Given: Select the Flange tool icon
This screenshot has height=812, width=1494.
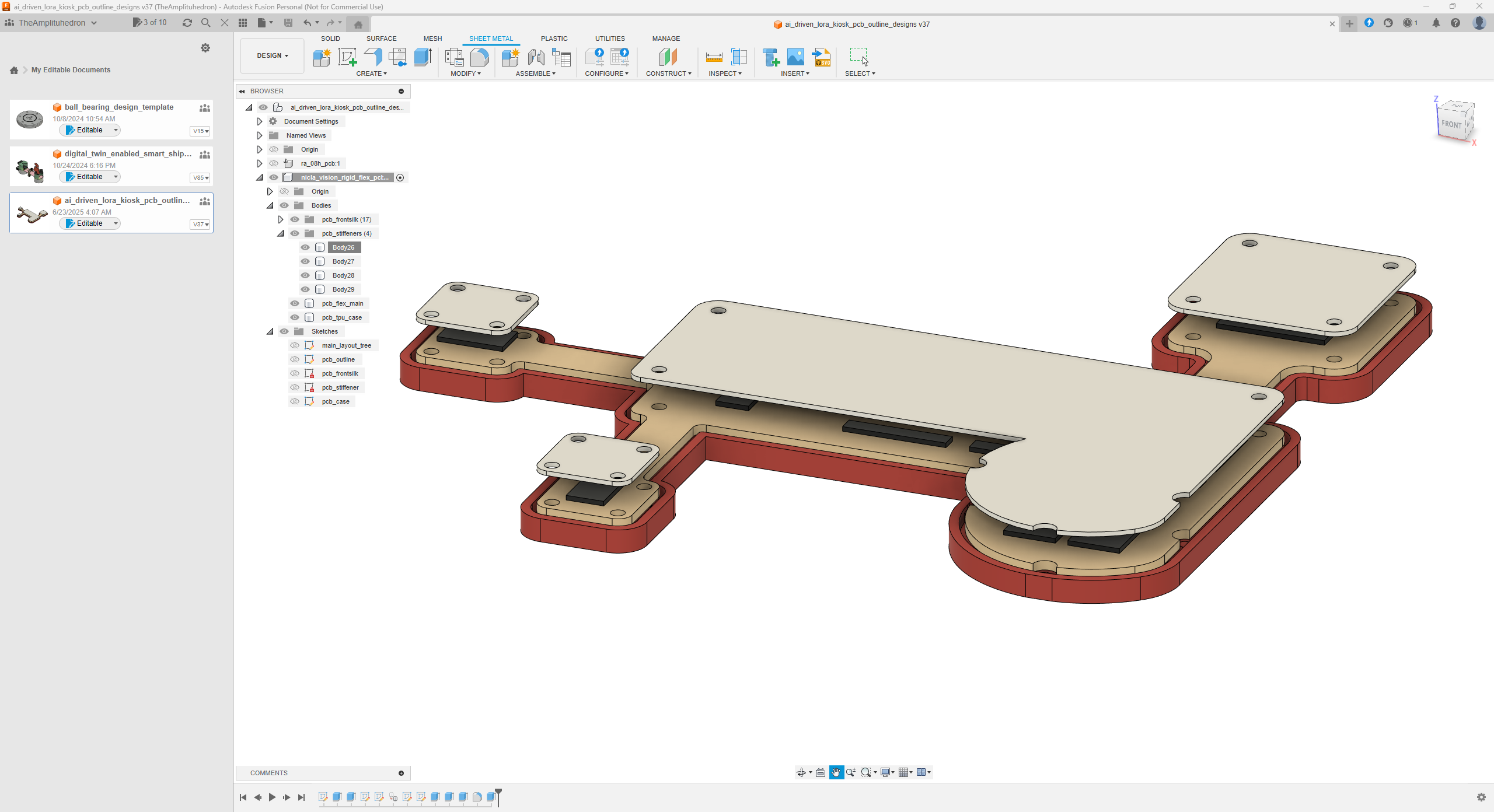Looking at the screenshot, I should [373, 57].
